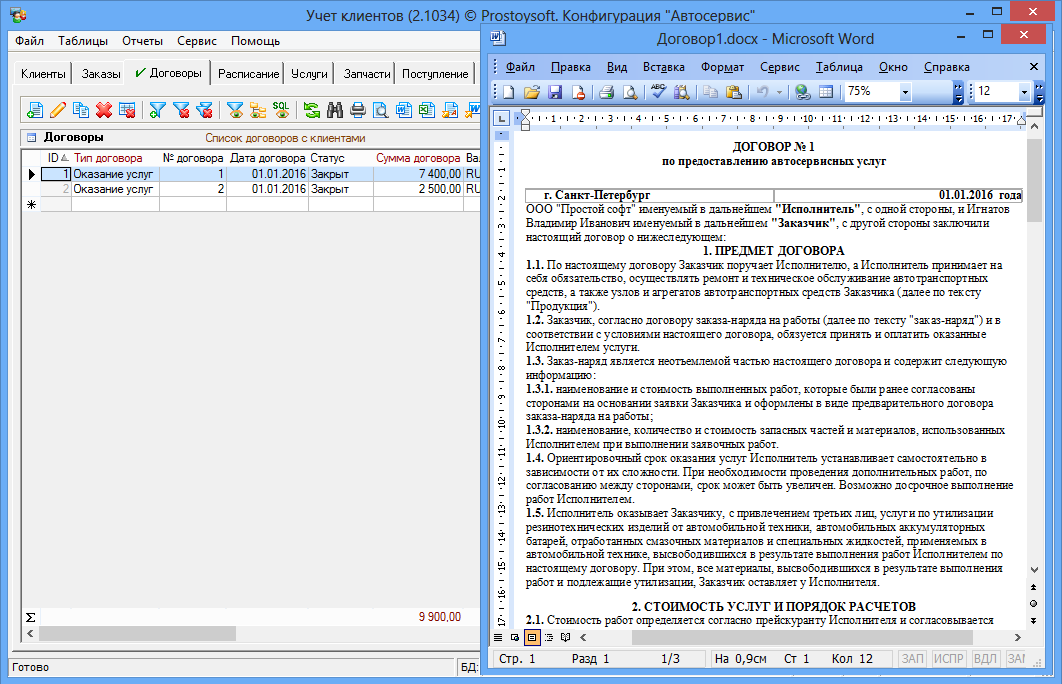Screen dimensions: 1062x684
Task: Click the print preview icon in Word toolbar
Action: click(630, 92)
